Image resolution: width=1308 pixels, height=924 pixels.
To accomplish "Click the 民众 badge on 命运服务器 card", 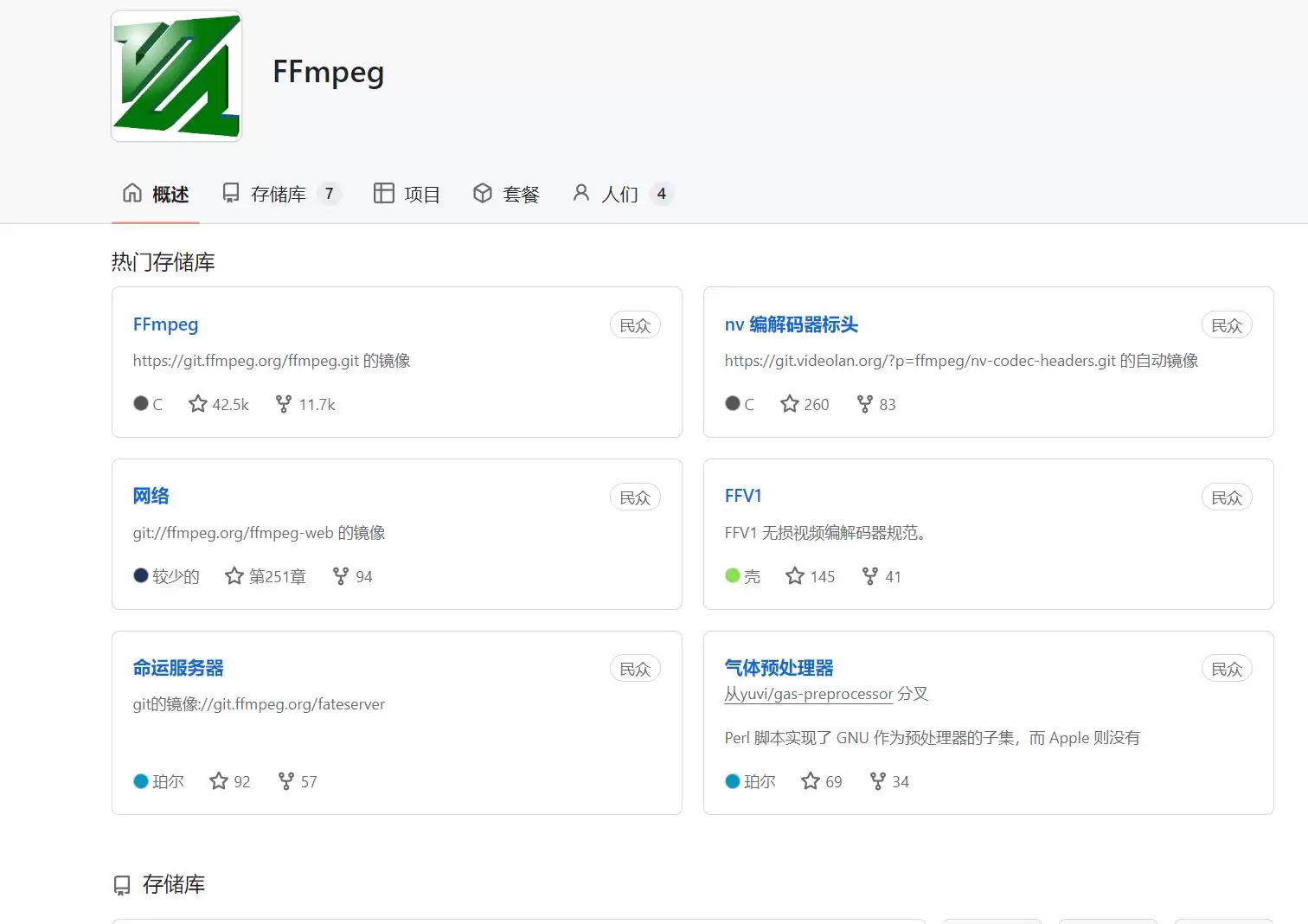I will click(635, 669).
